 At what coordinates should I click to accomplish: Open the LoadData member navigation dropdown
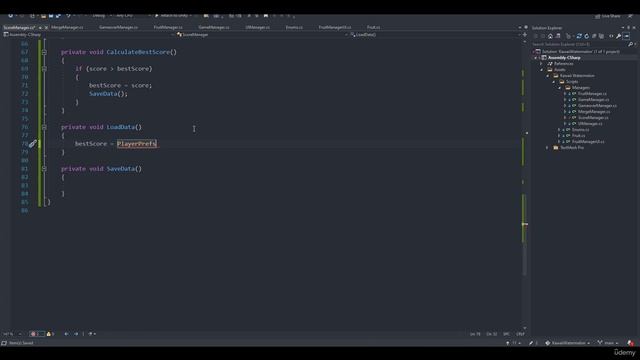(435, 35)
